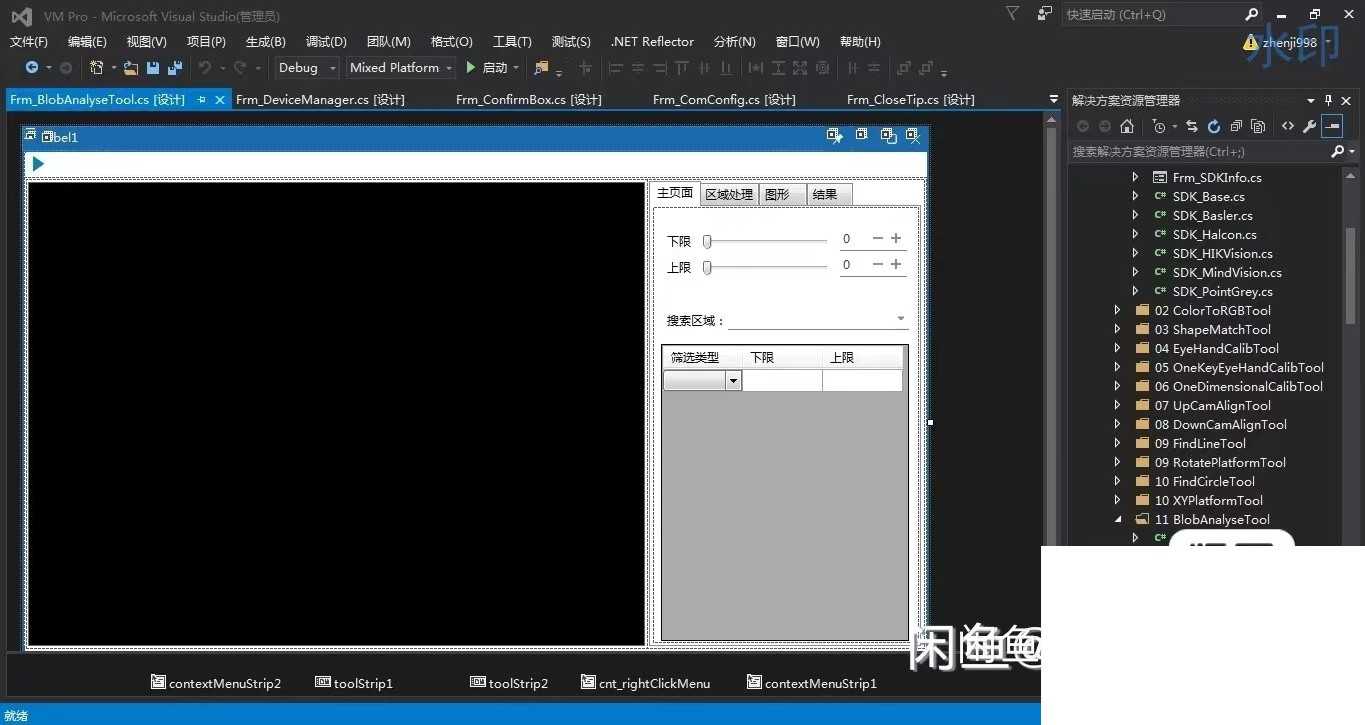The height and width of the screenshot is (725, 1365).
Task: Open the document tabs overflow dropdown
Action: click(1053, 99)
